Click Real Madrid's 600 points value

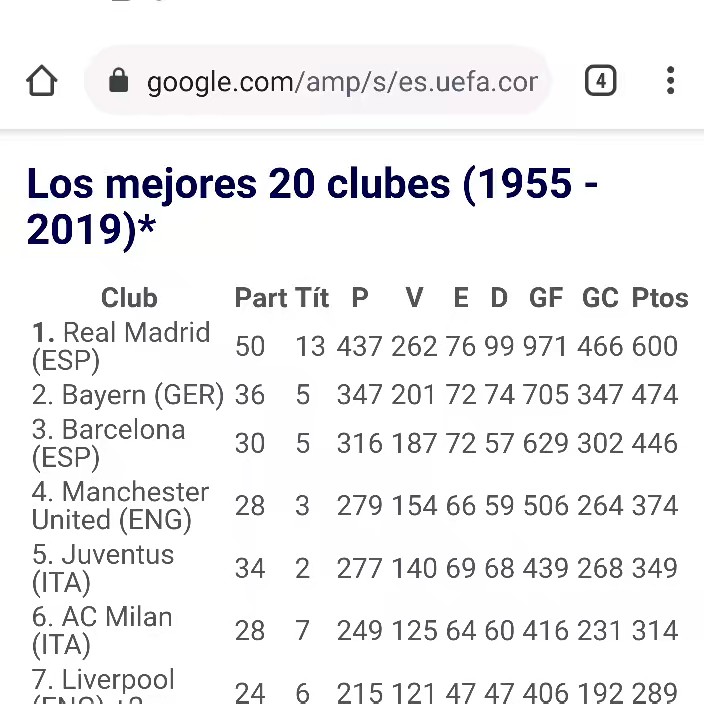(655, 346)
